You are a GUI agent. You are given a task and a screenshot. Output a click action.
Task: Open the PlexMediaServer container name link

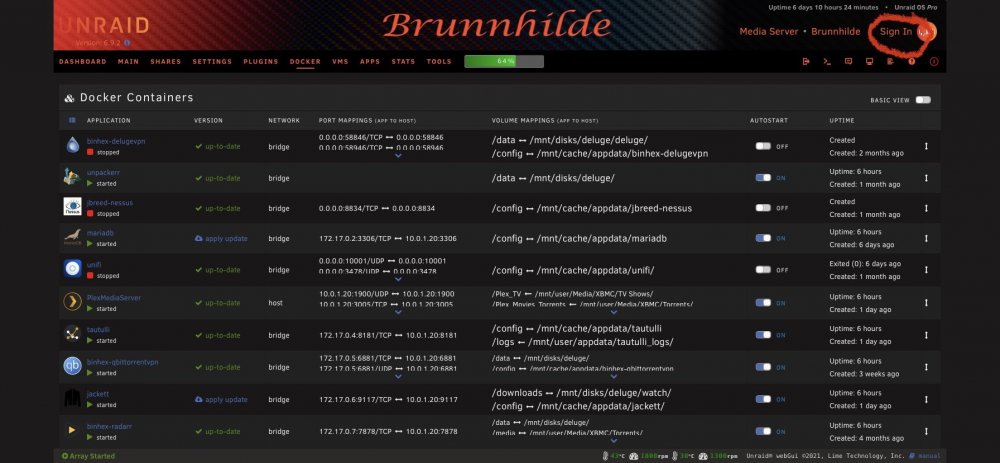click(114, 298)
